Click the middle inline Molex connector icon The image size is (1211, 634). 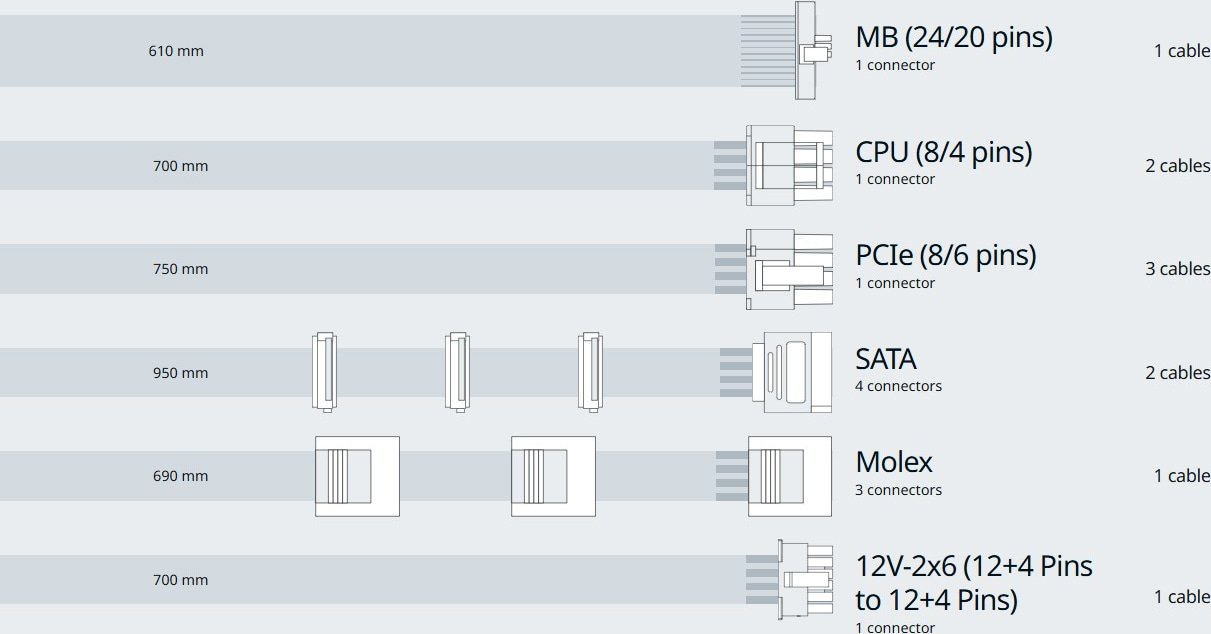click(x=553, y=476)
